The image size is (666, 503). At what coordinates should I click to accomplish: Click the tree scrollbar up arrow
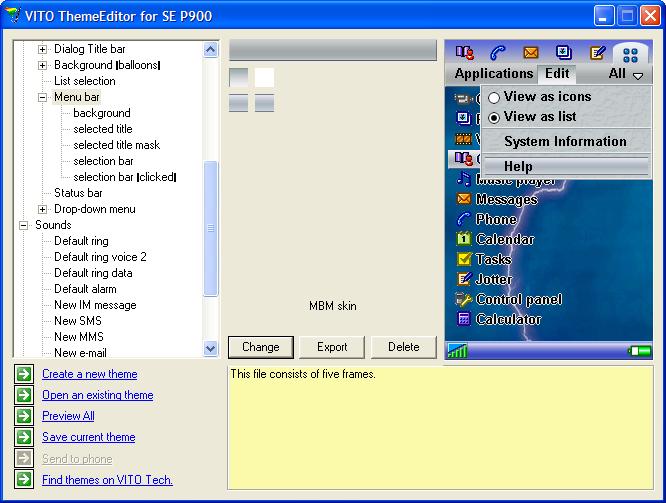pos(211,50)
